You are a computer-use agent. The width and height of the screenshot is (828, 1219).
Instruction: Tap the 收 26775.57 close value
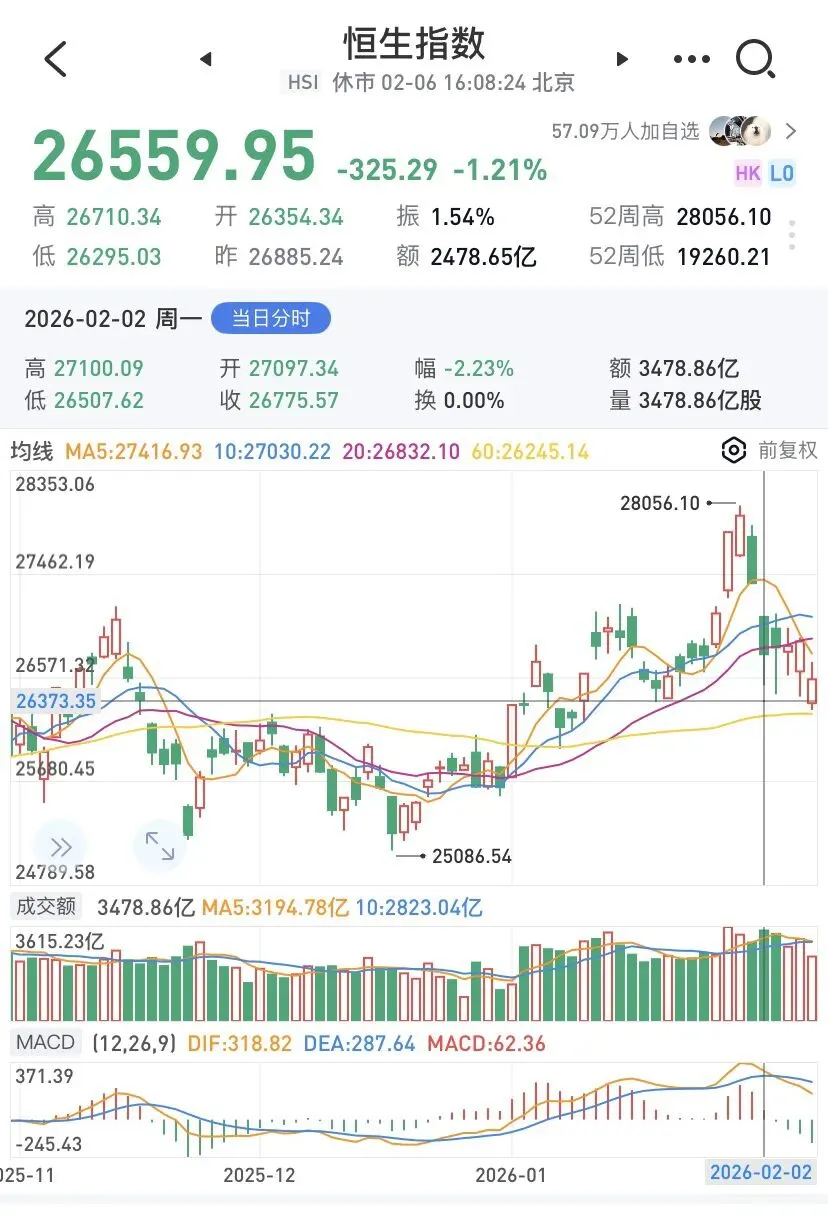click(x=279, y=401)
